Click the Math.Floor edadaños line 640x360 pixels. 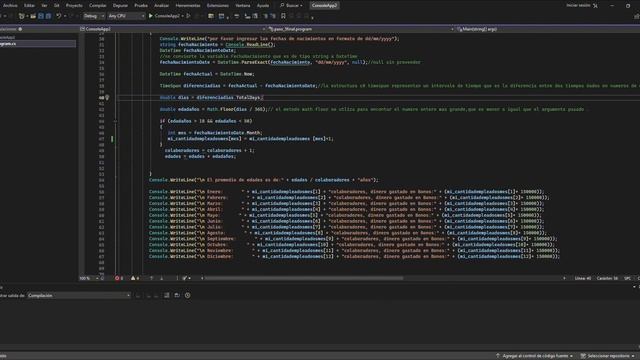[x=372, y=109]
